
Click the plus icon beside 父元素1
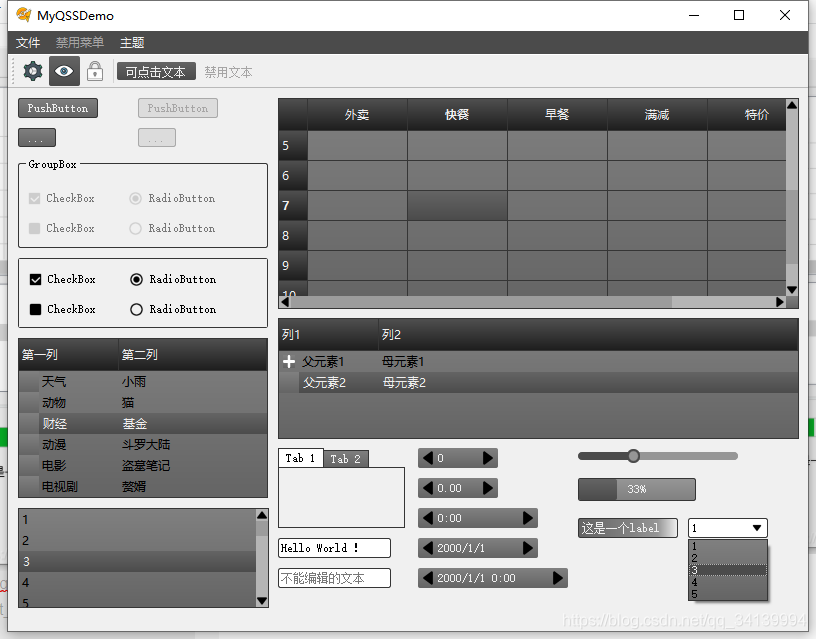289,361
